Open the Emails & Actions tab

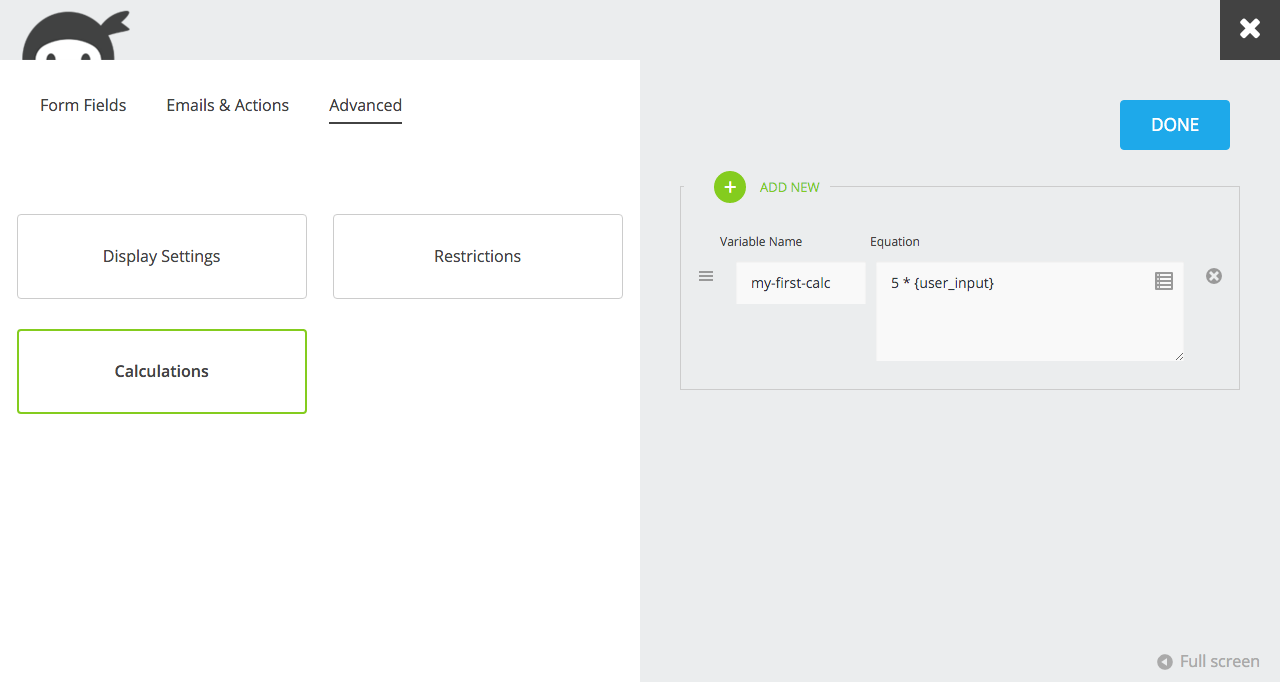pyautogui.click(x=227, y=105)
